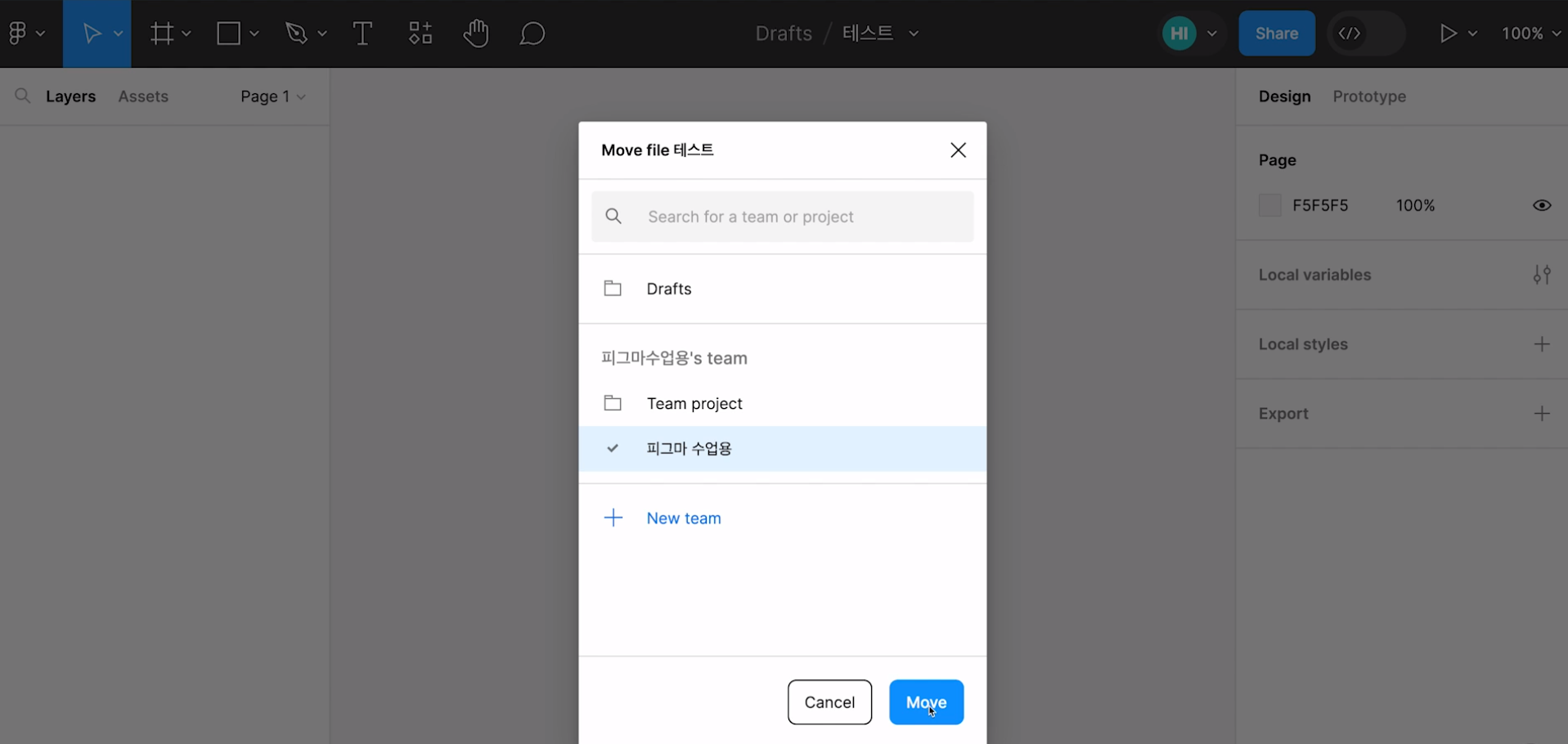This screenshot has height=744, width=1568.
Task: Click the 100% page opacity value
Action: [x=1416, y=205]
